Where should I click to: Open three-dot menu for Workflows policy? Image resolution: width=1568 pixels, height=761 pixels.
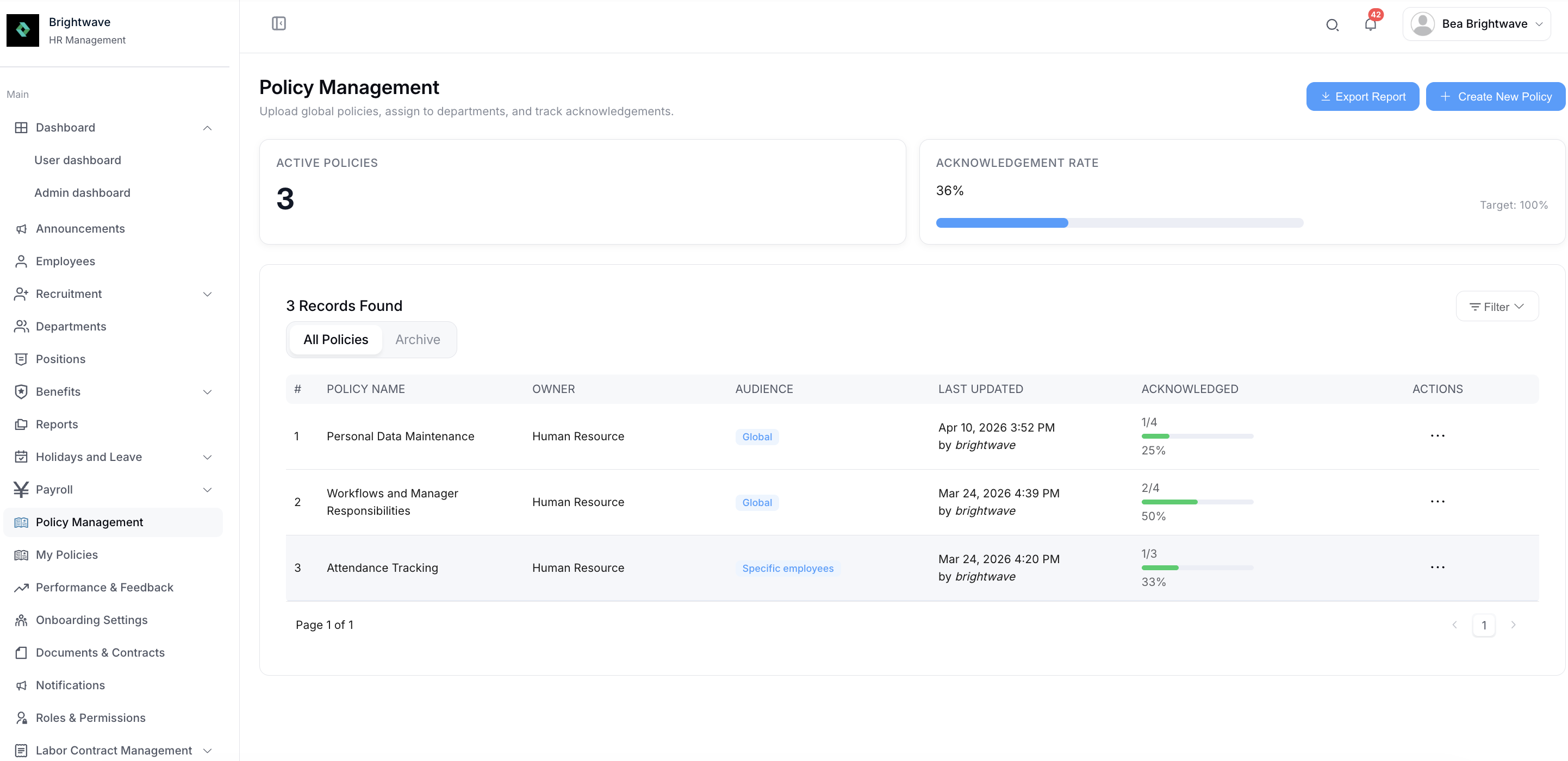(x=1437, y=502)
